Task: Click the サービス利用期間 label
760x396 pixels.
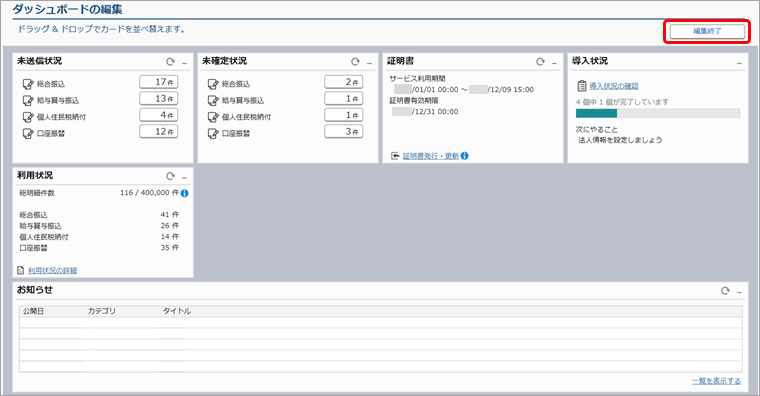Action: pos(417,79)
